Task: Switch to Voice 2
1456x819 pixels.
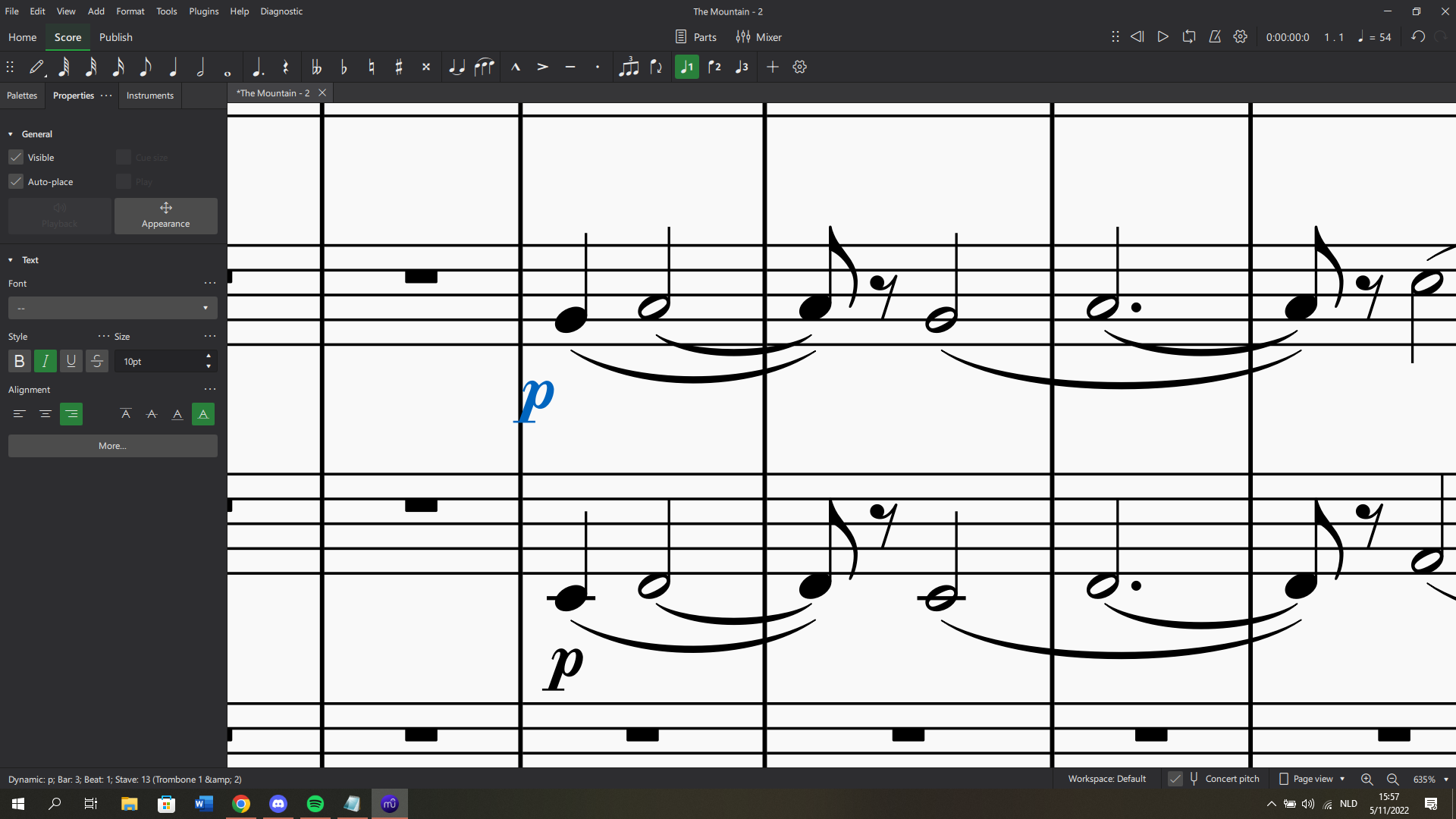Action: (x=714, y=67)
